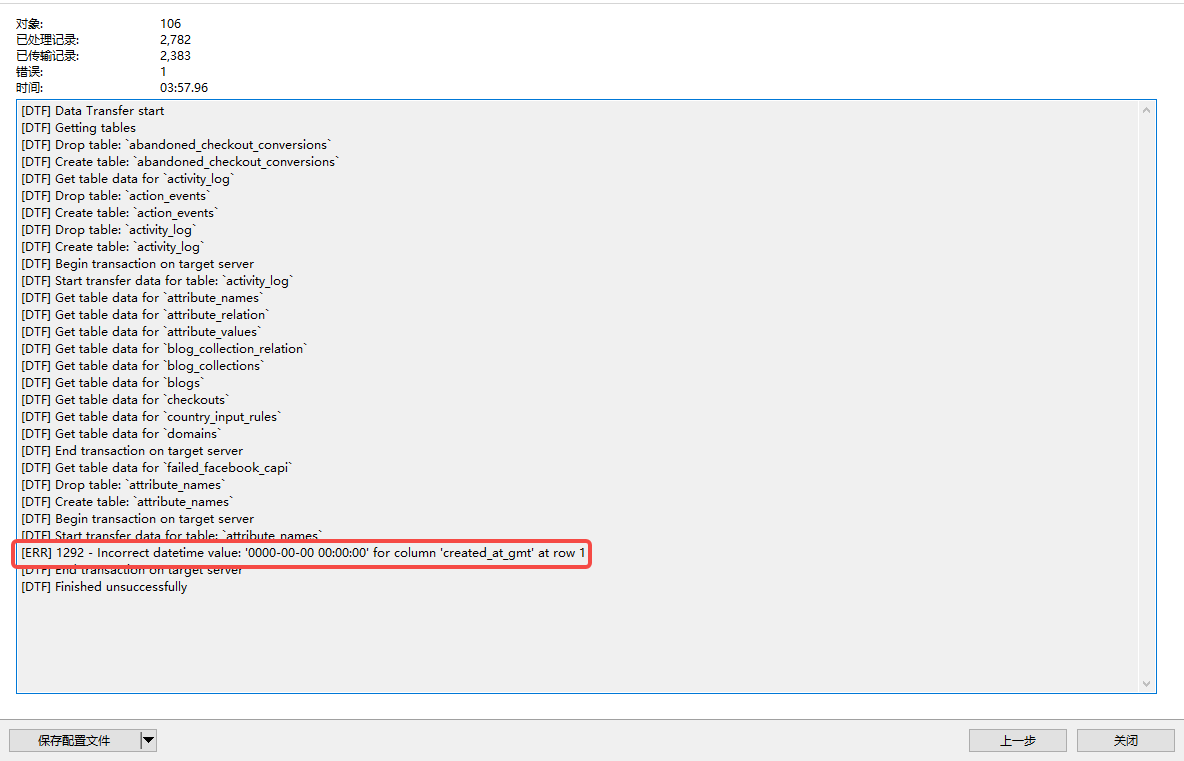Select 'Get table data for activity_log' line
The image size is (1184, 761).
[x=128, y=179]
